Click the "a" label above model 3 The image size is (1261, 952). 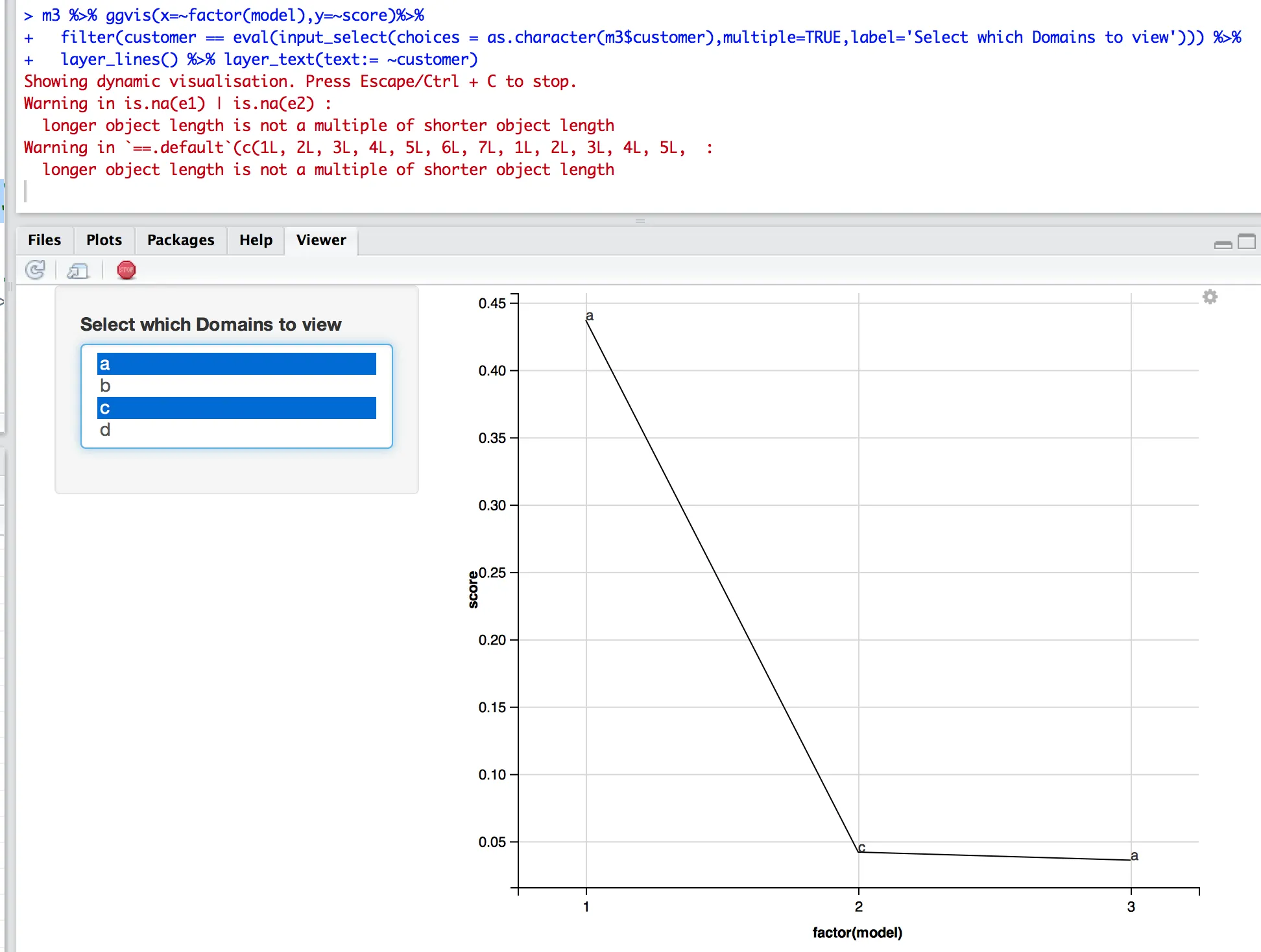tap(1134, 855)
